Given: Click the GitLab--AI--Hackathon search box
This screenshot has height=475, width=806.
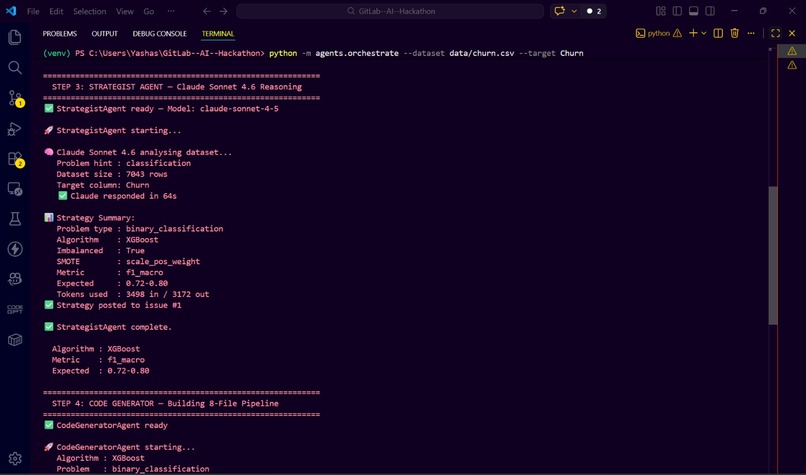Looking at the screenshot, I should 390,11.
